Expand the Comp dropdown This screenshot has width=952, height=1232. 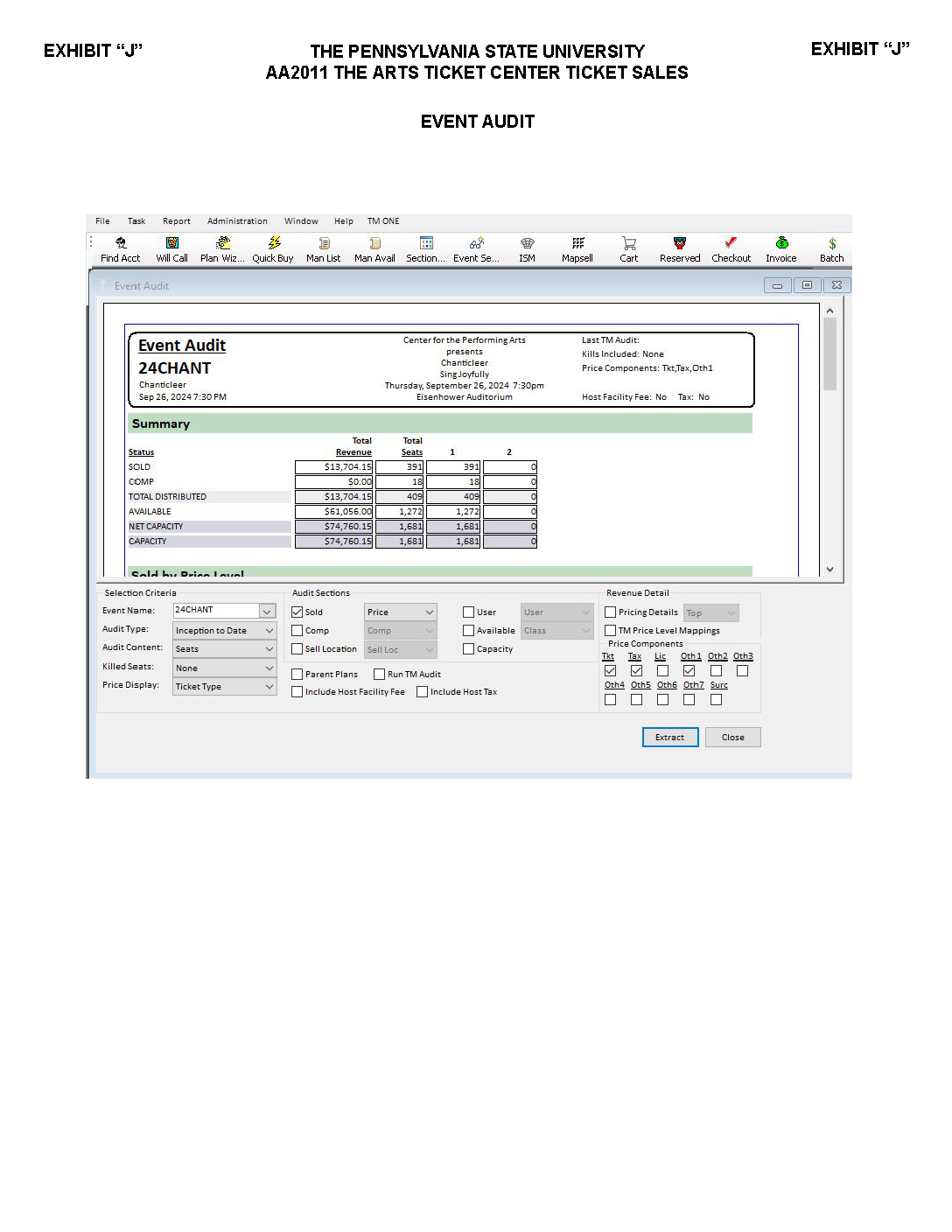click(429, 631)
